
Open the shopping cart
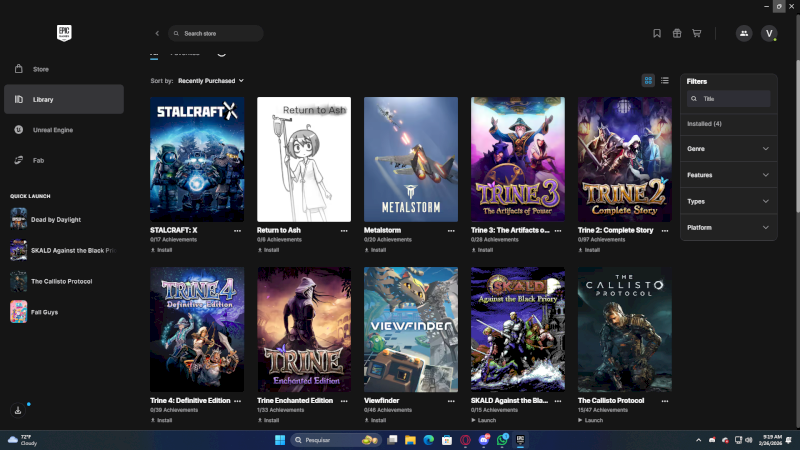click(697, 33)
